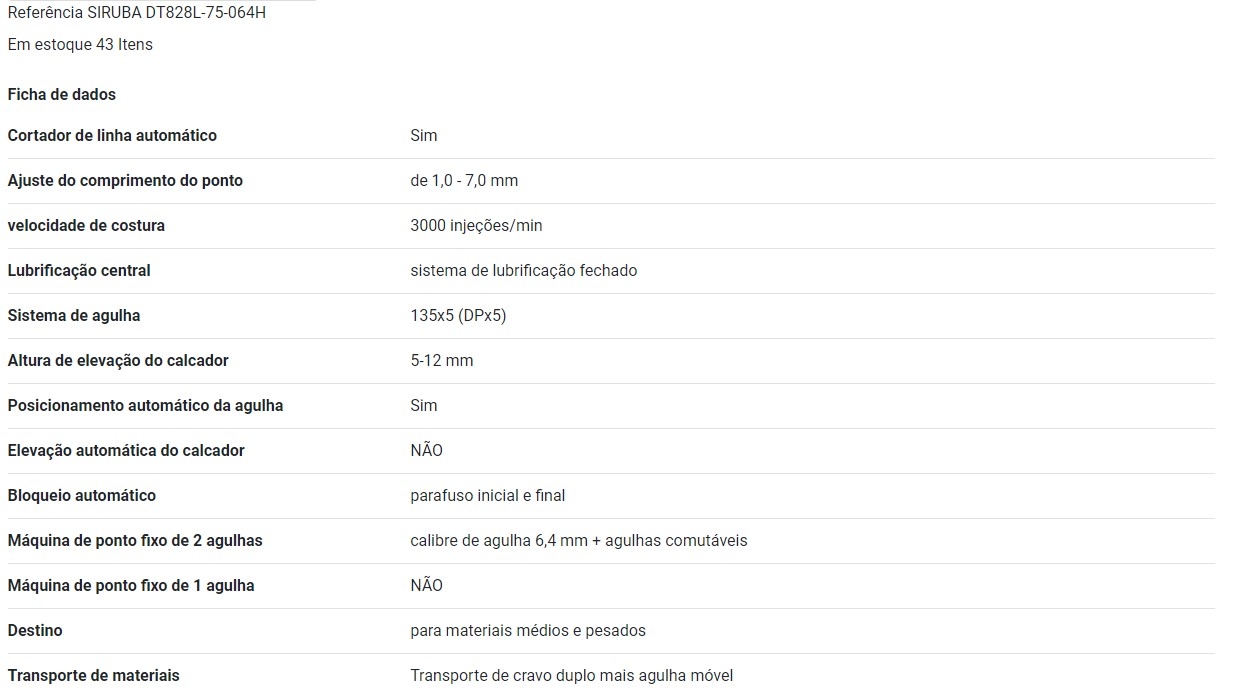This screenshot has height=691, width=1233.
Task: Click the '3000 injeções/min' value
Action: pyautogui.click(x=476, y=226)
